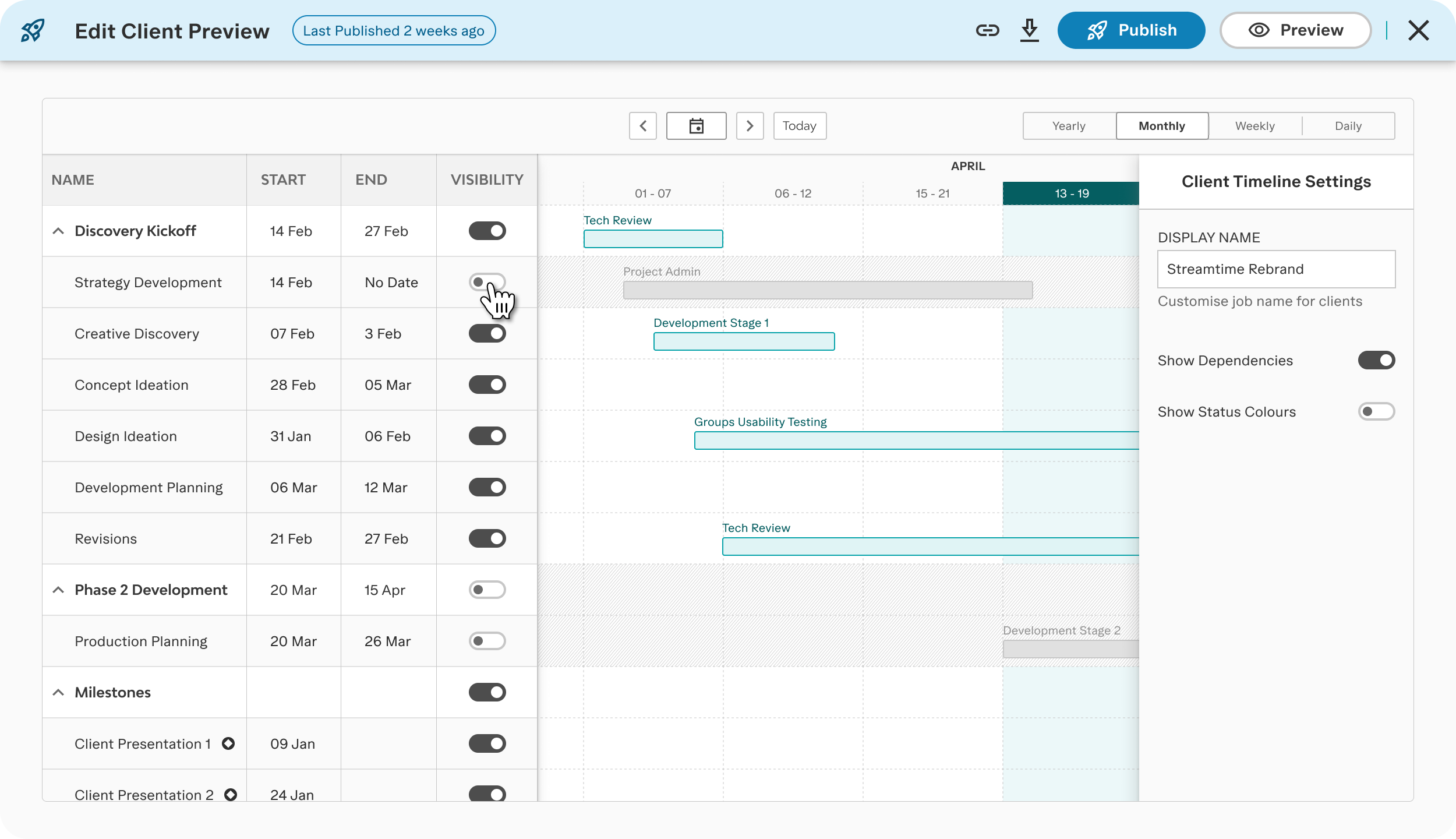
Task: Collapse the Discovery Kickoff group
Action: pos(59,231)
